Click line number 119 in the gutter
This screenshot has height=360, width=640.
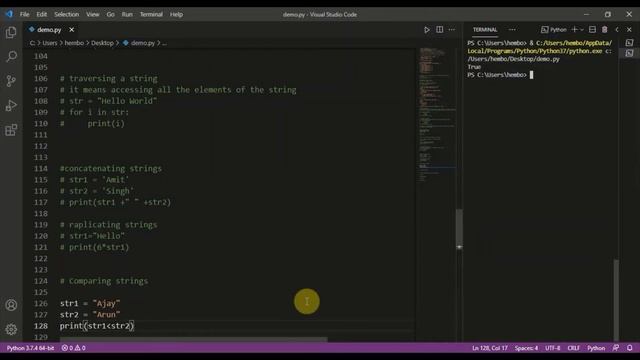tap(41, 224)
